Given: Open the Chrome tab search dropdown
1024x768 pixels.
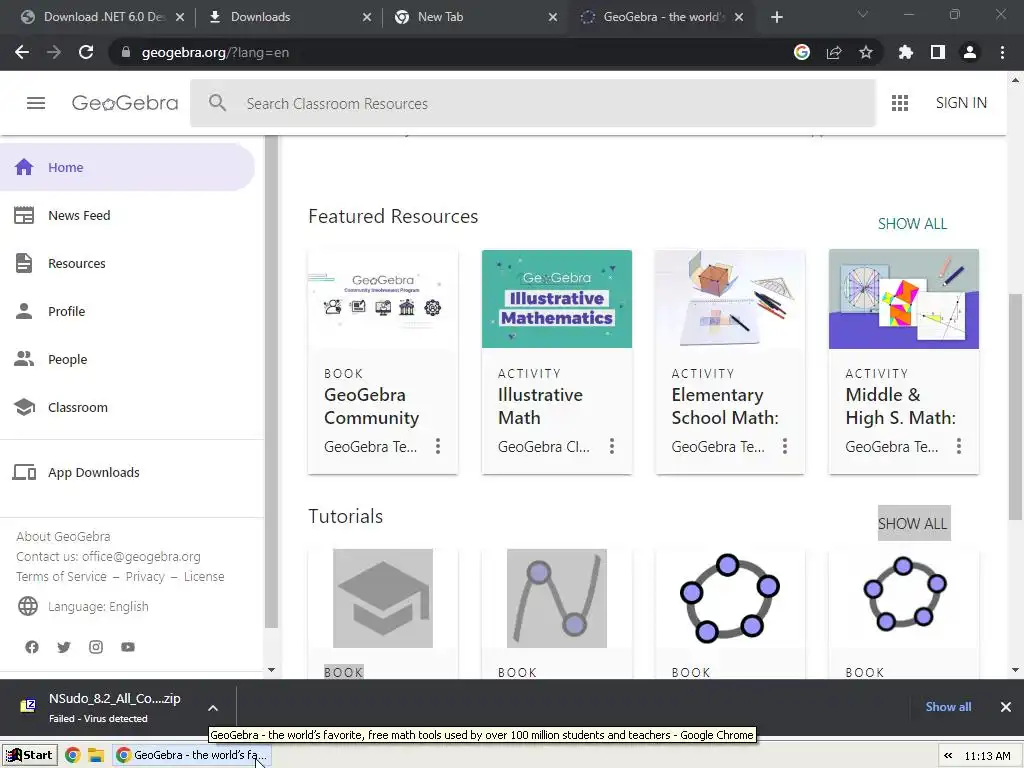Looking at the screenshot, I should tap(863, 15).
